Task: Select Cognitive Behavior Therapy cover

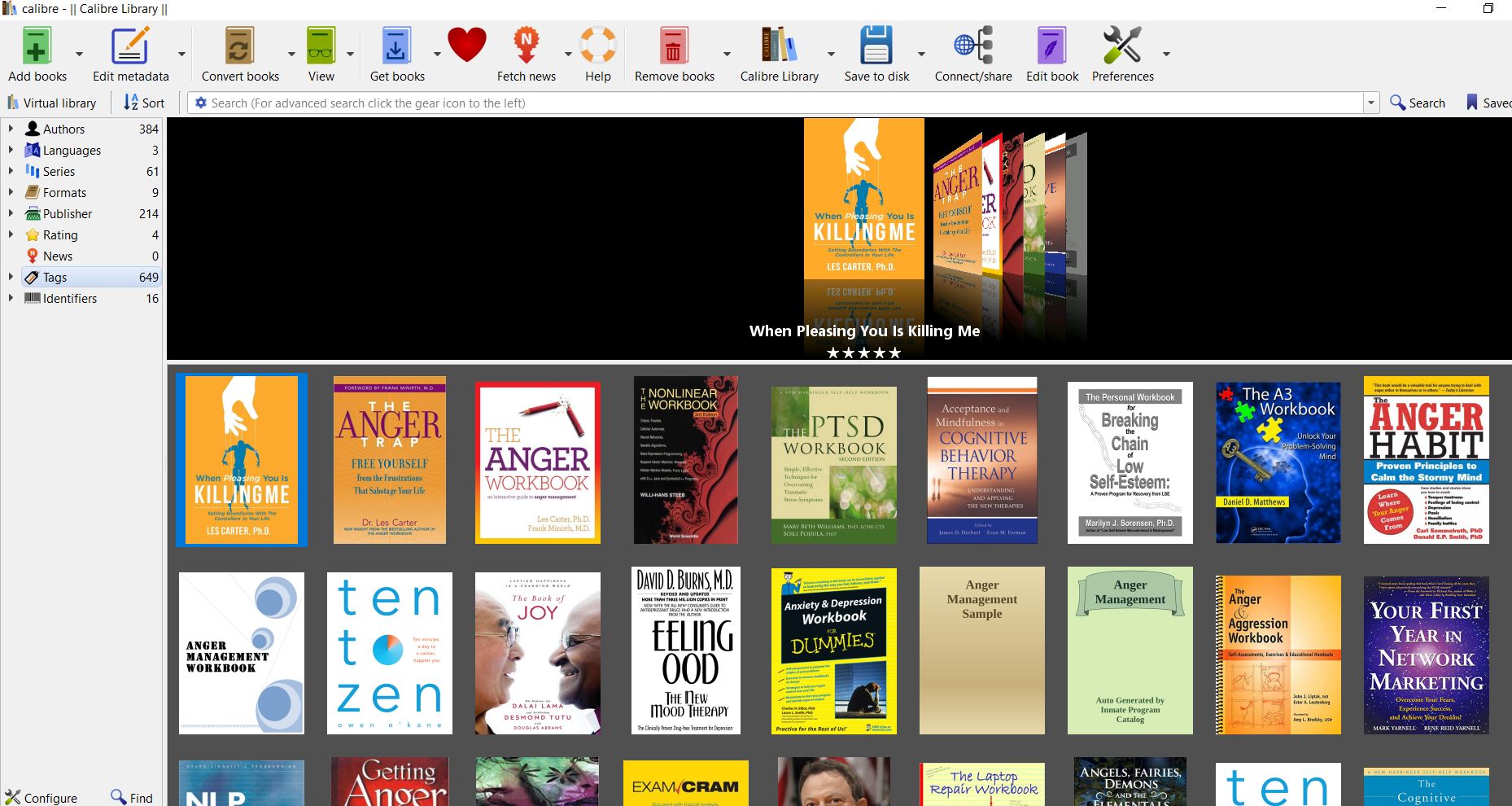Action: pyautogui.click(x=982, y=460)
